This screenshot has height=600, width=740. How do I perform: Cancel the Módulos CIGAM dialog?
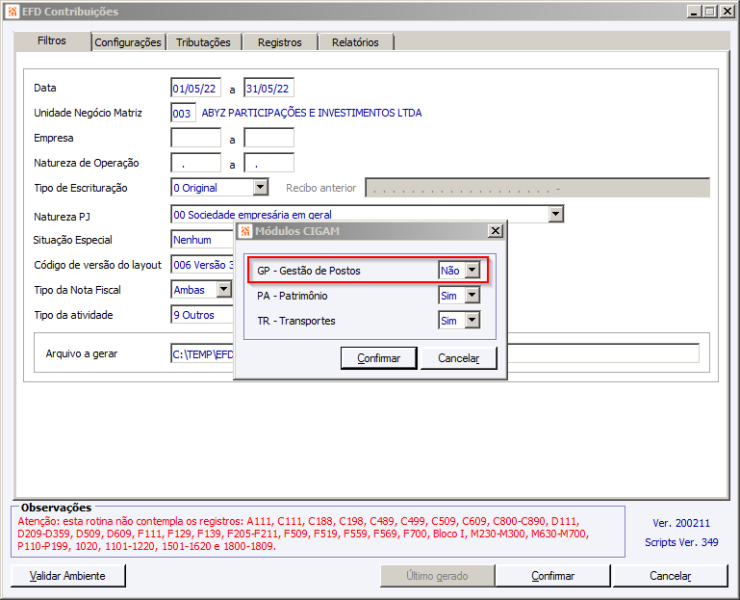[x=458, y=358]
